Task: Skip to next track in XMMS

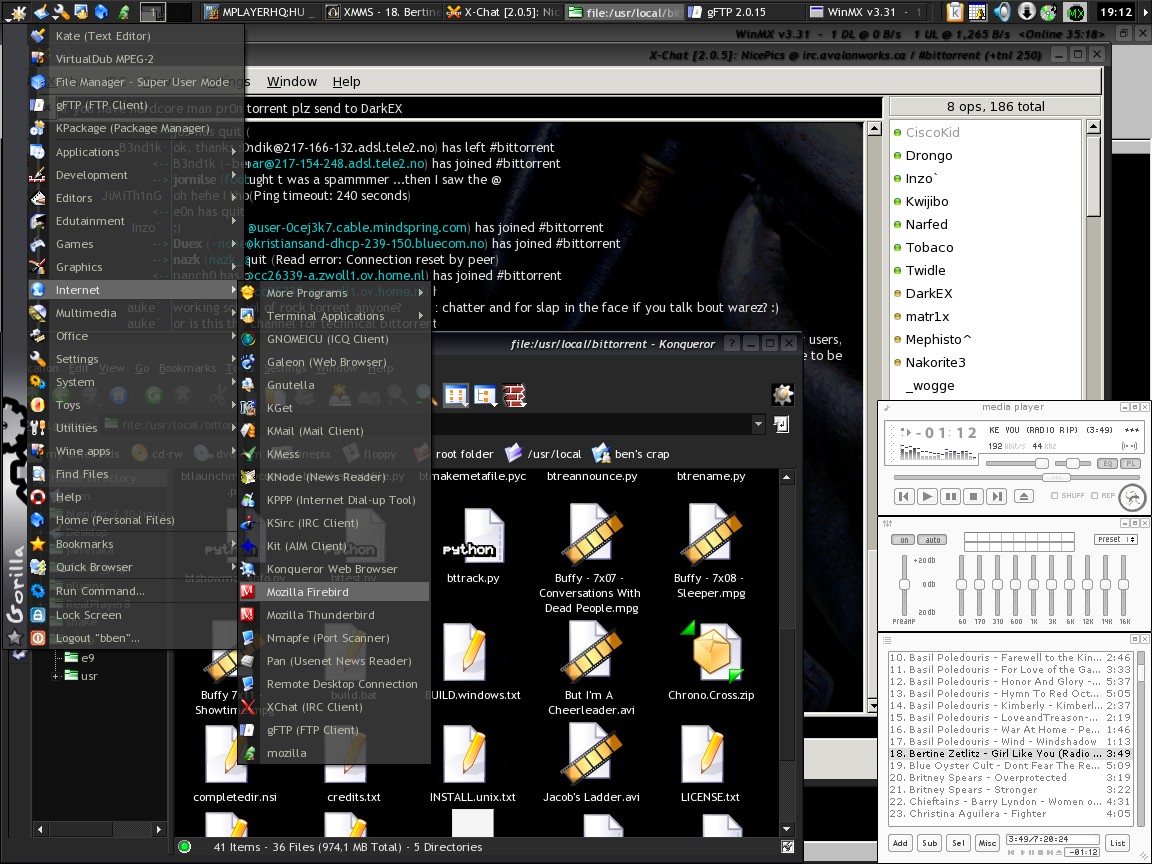Action: 997,497
